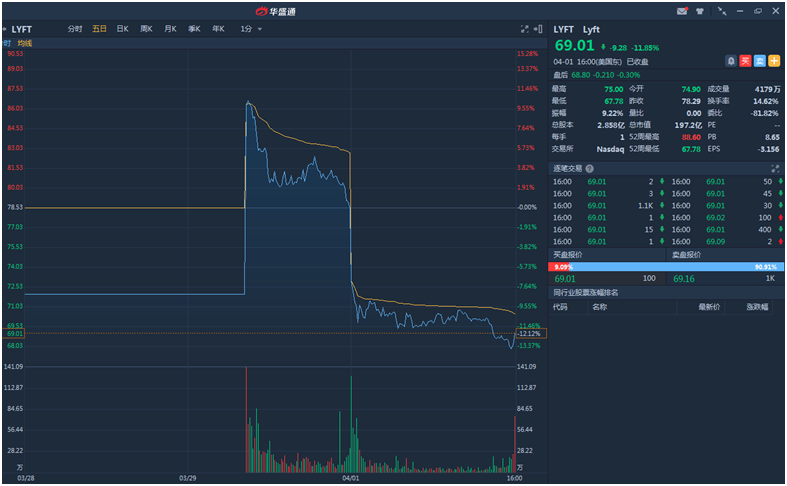Screen dimensions: 787x486
Task: Click the 盘后 after-hours price 68.80
Action: pos(581,75)
